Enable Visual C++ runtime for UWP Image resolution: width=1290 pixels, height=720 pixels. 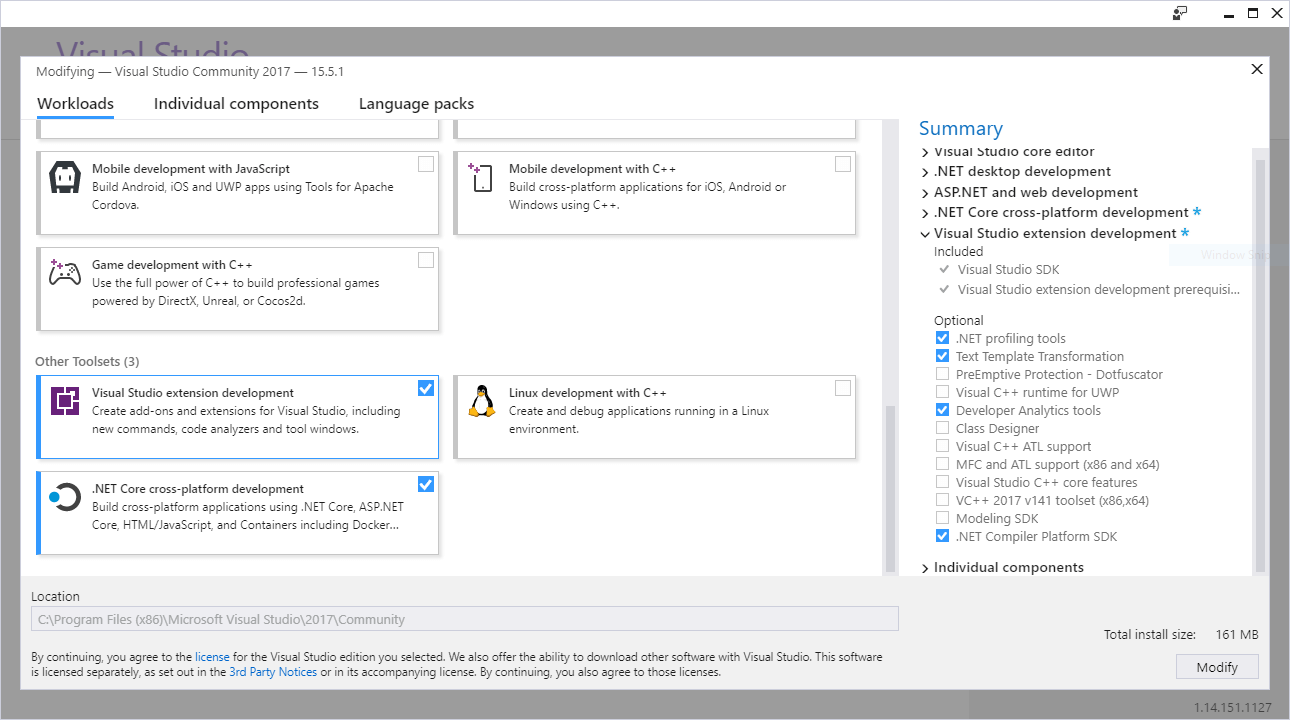coord(942,392)
